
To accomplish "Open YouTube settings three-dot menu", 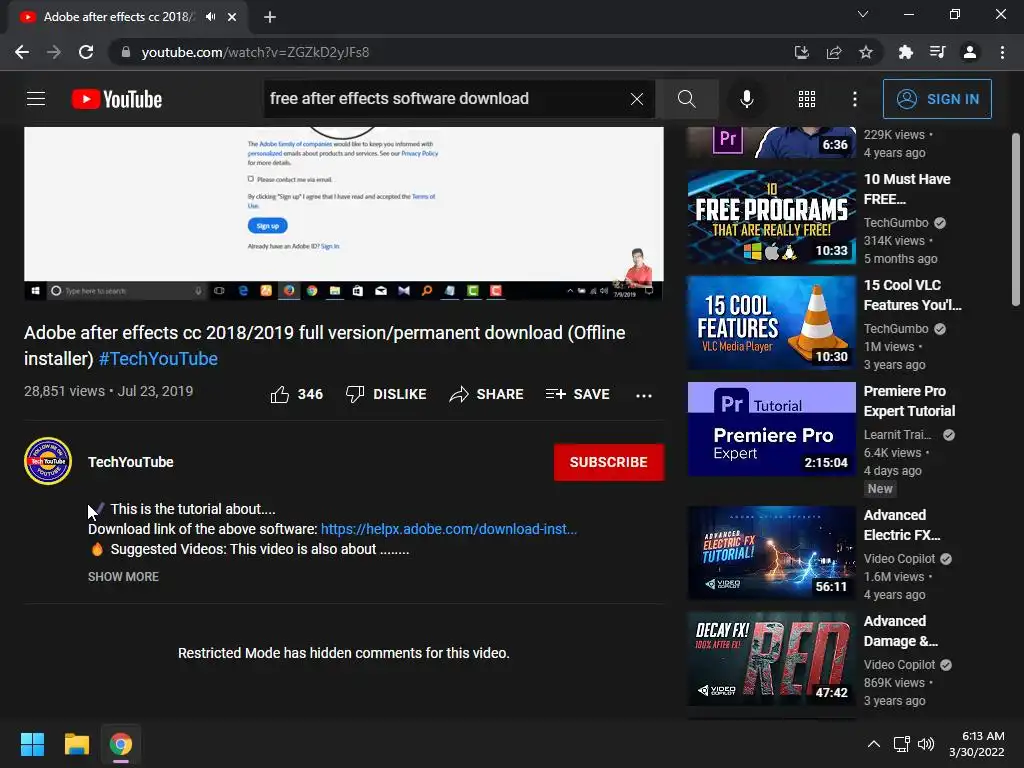I will coord(854,99).
